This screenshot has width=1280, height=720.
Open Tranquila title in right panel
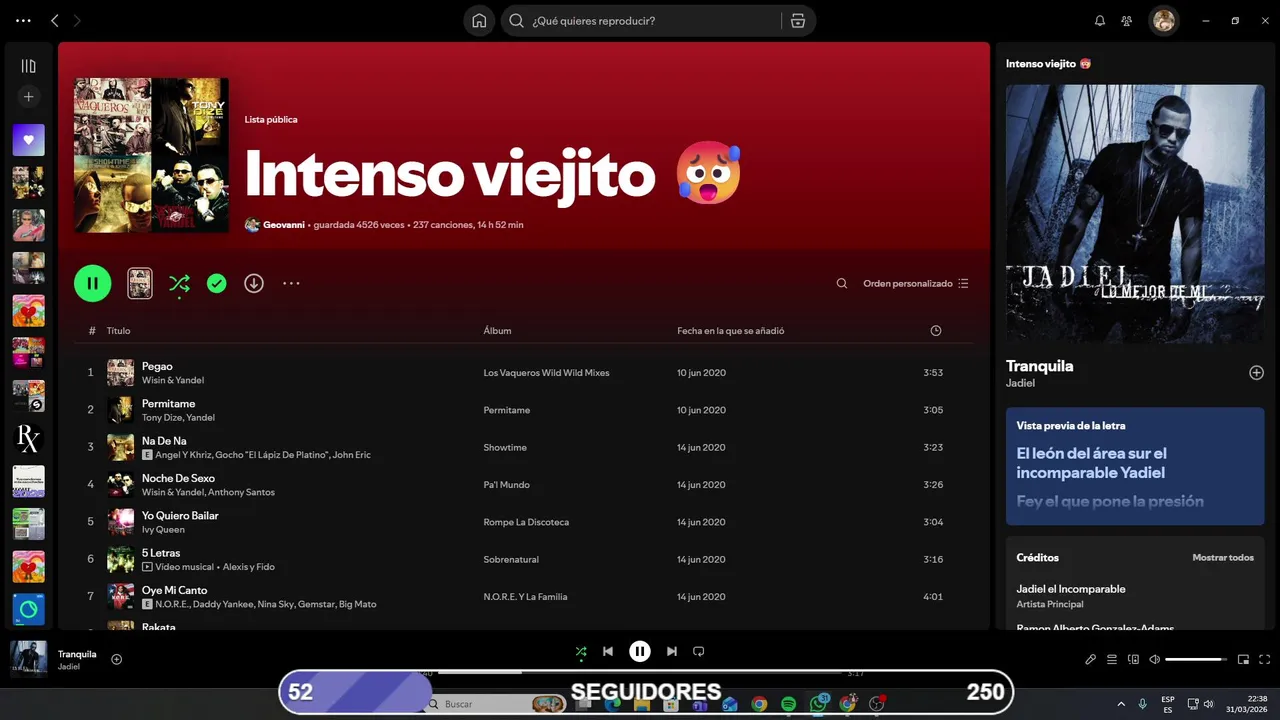[x=1039, y=366]
